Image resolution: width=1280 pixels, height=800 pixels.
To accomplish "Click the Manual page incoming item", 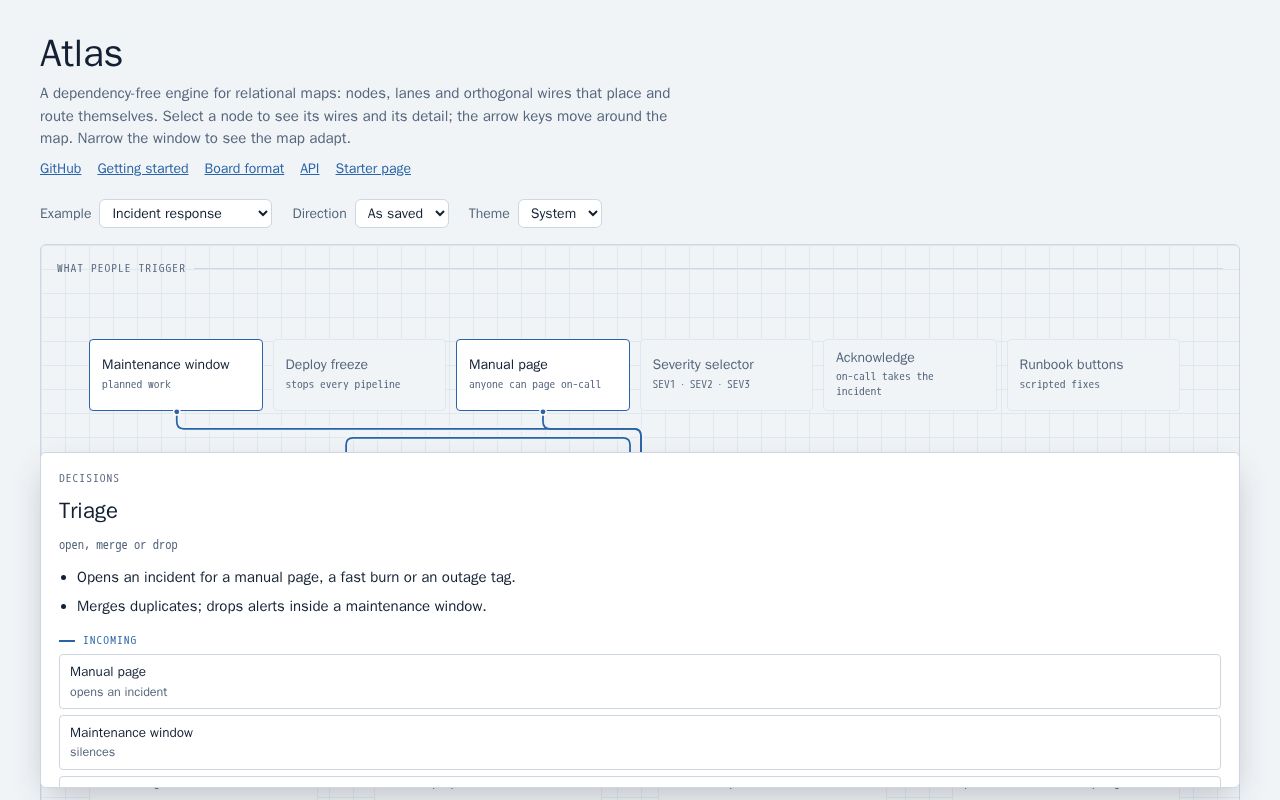I will click(x=640, y=681).
